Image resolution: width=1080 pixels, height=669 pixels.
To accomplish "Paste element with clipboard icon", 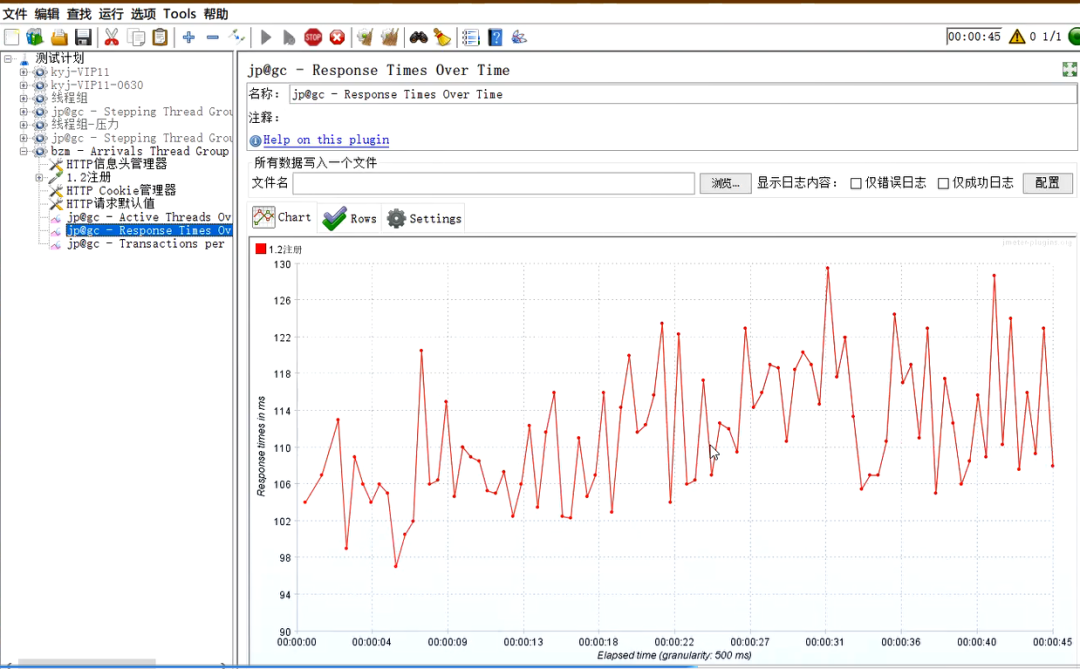I will point(160,37).
